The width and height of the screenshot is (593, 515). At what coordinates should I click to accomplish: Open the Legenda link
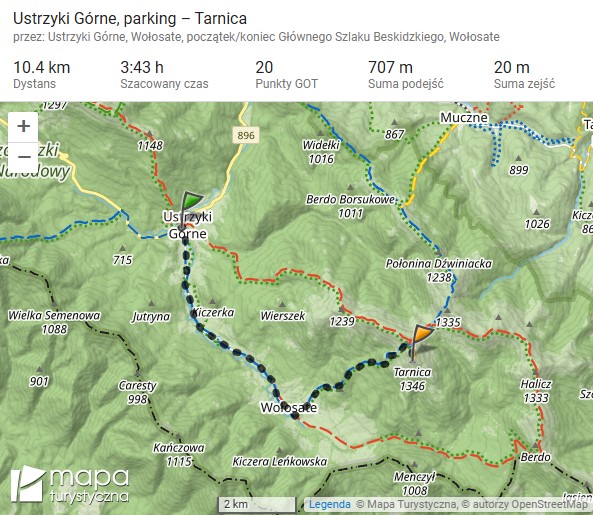329,504
